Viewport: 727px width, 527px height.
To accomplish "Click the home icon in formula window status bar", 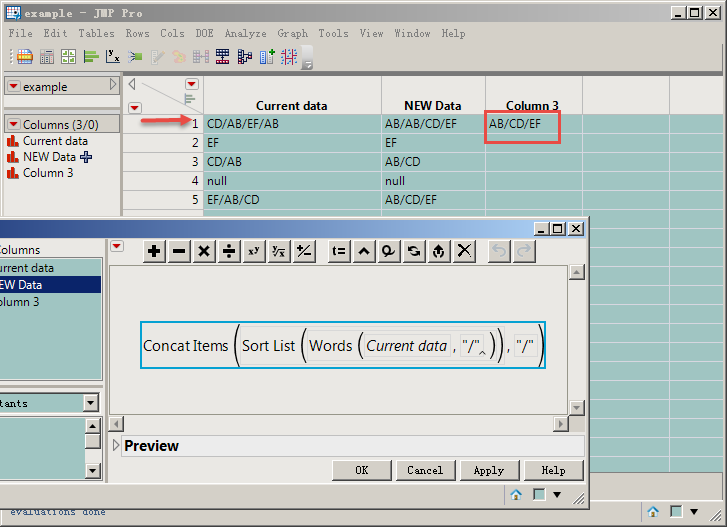I will pos(516,495).
